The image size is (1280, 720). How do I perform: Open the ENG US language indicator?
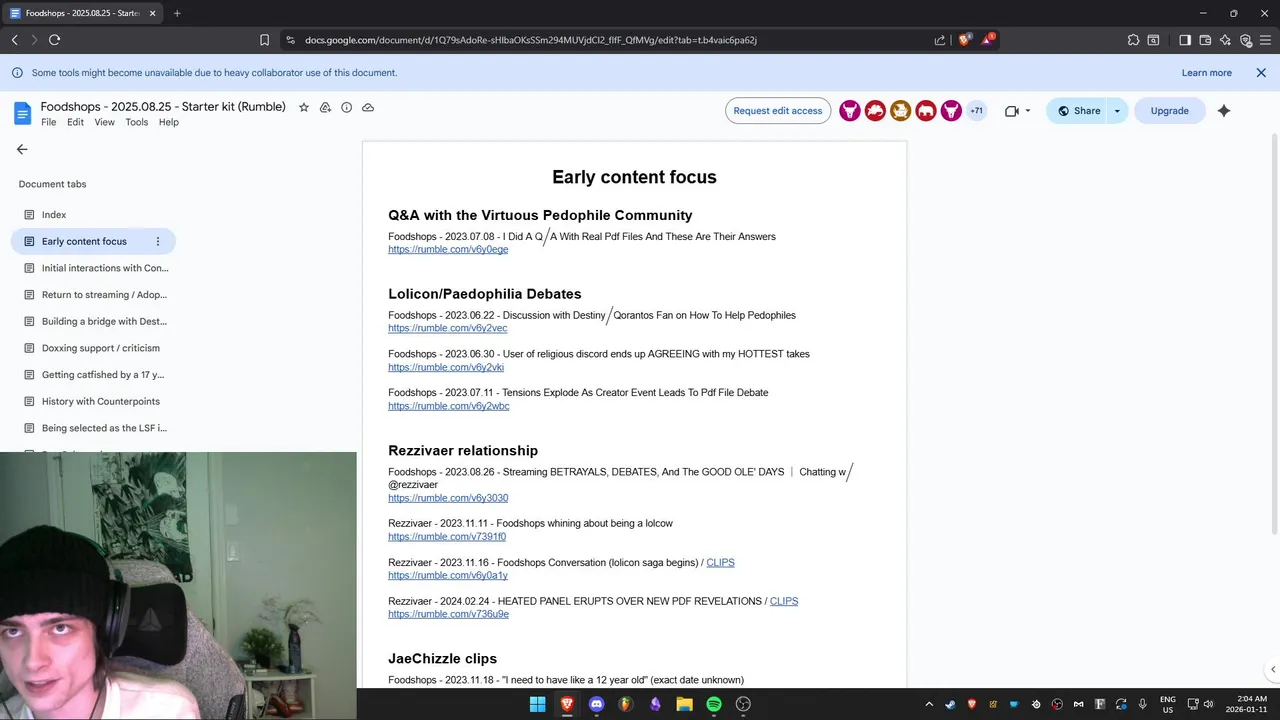coord(1167,704)
